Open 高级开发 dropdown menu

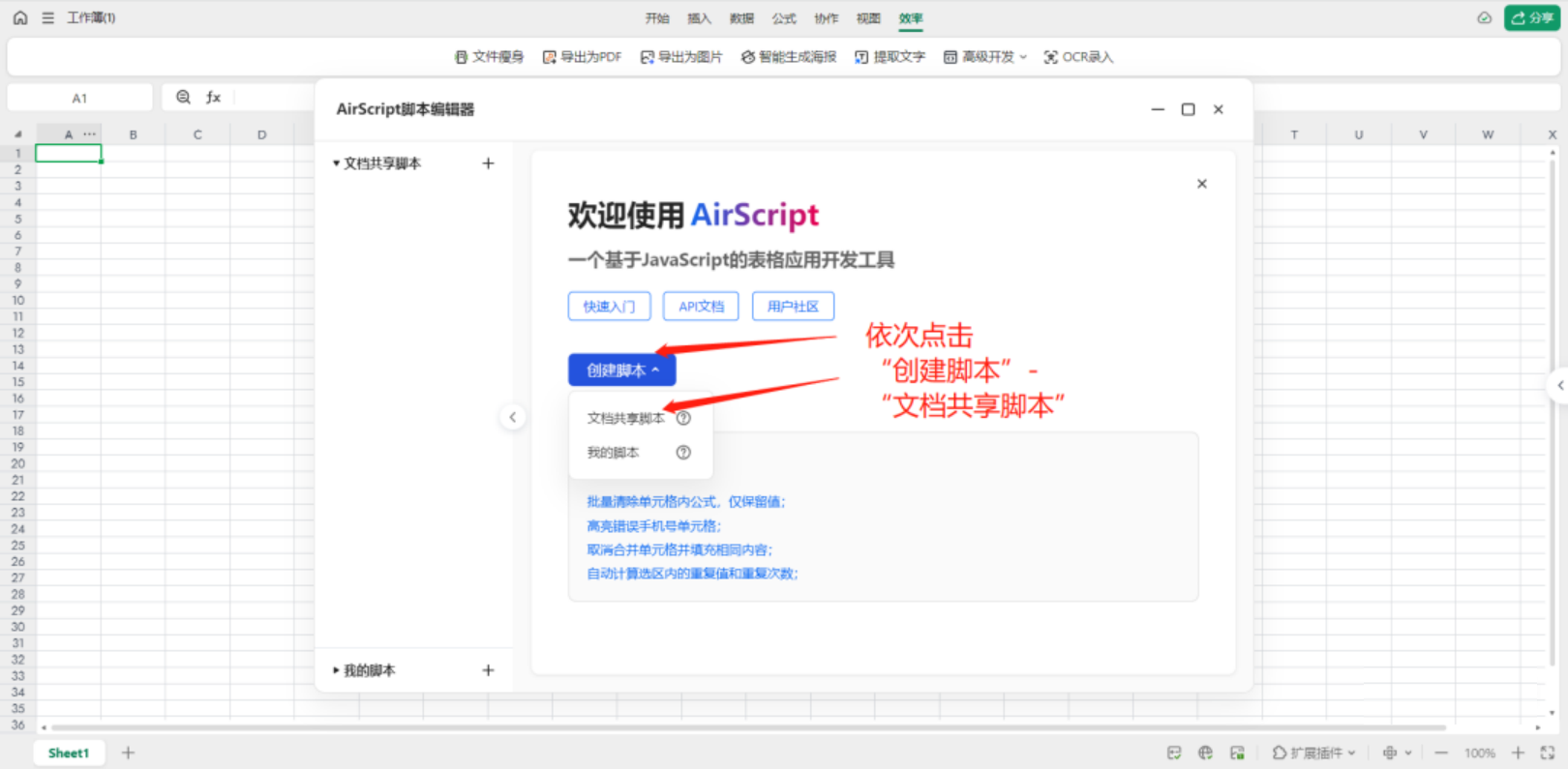point(985,57)
